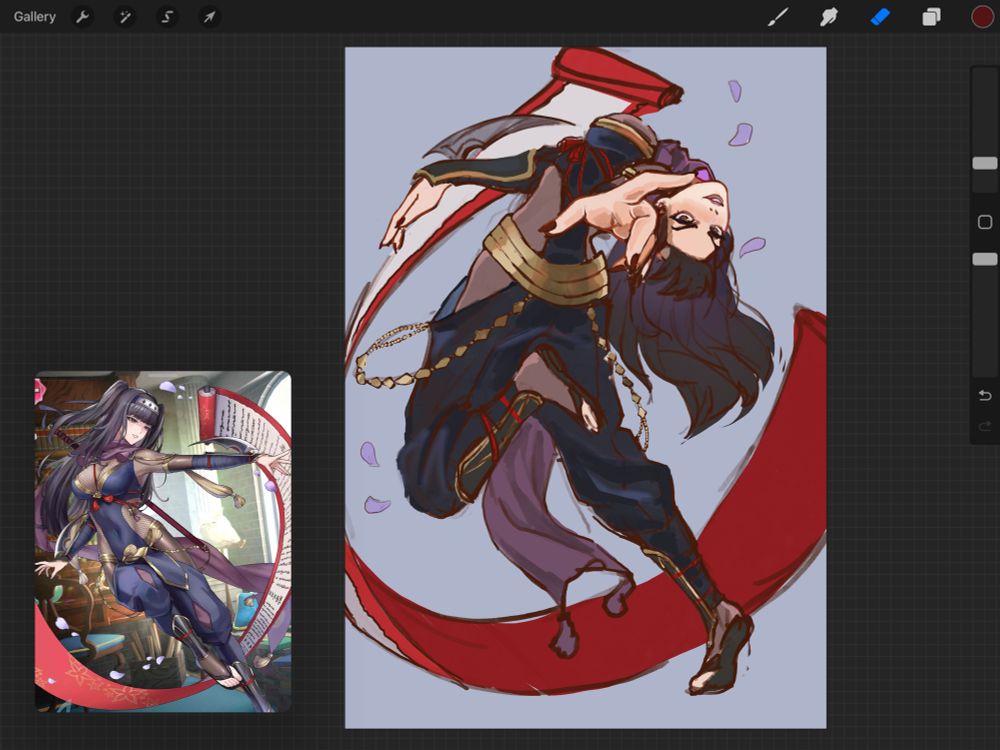The height and width of the screenshot is (750, 1000).
Task: Tap the main artwork canvas
Action: (x=585, y=388)
